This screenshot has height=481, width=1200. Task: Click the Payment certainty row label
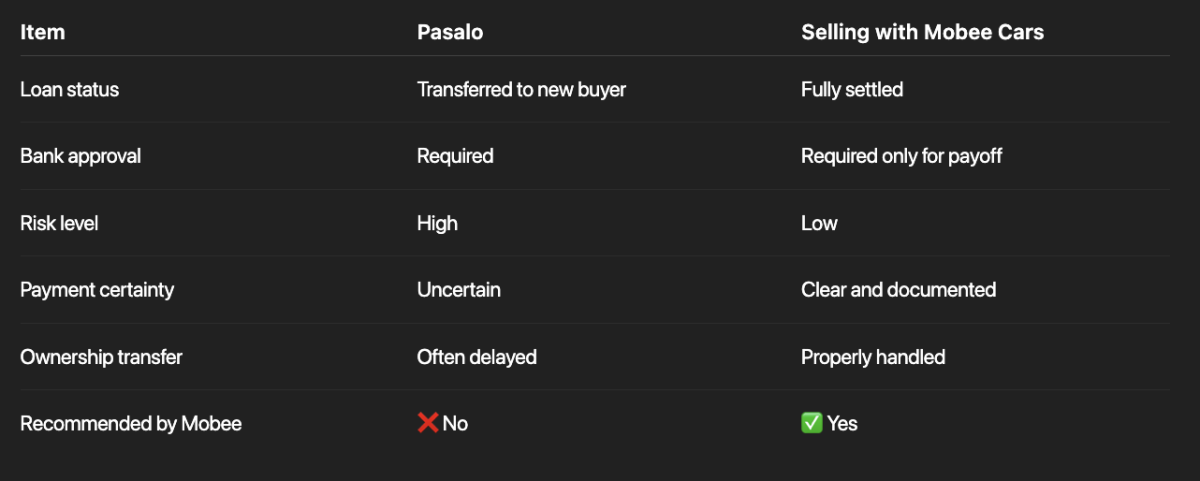97,290
